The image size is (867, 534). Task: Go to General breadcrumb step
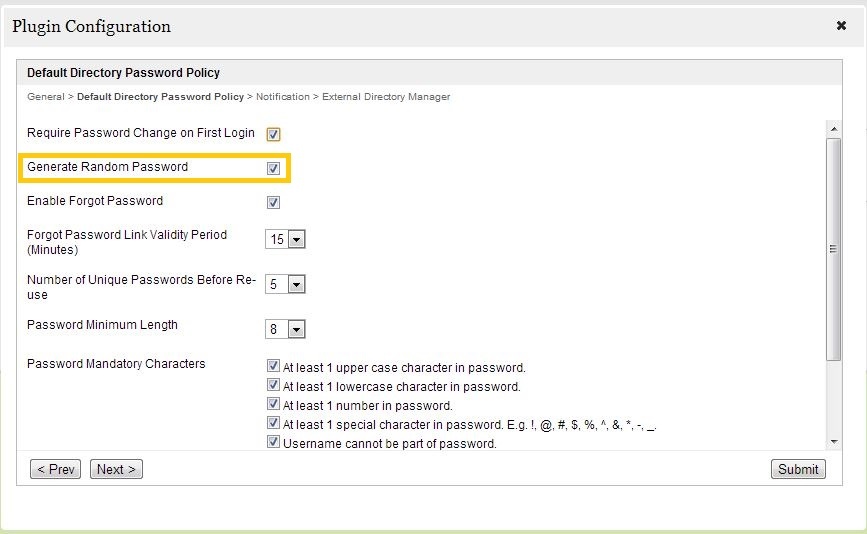click(45, 97)
